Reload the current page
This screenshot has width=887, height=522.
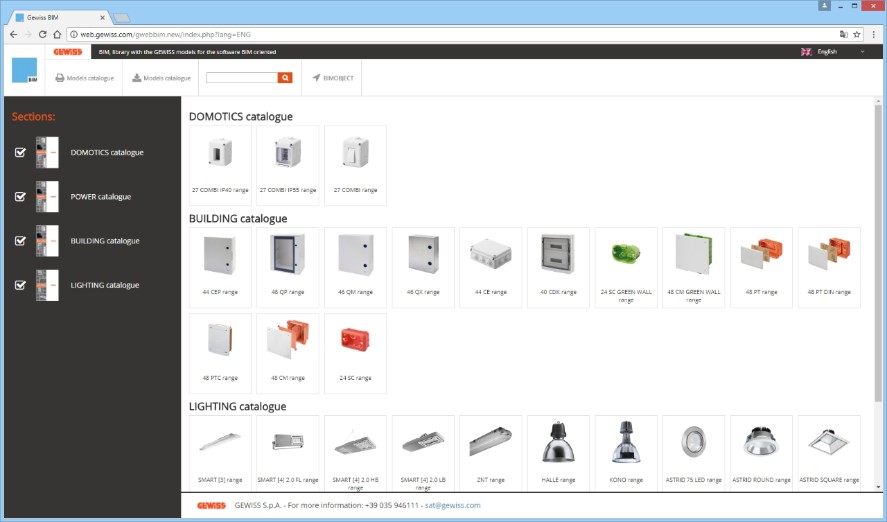coord(42,34)
